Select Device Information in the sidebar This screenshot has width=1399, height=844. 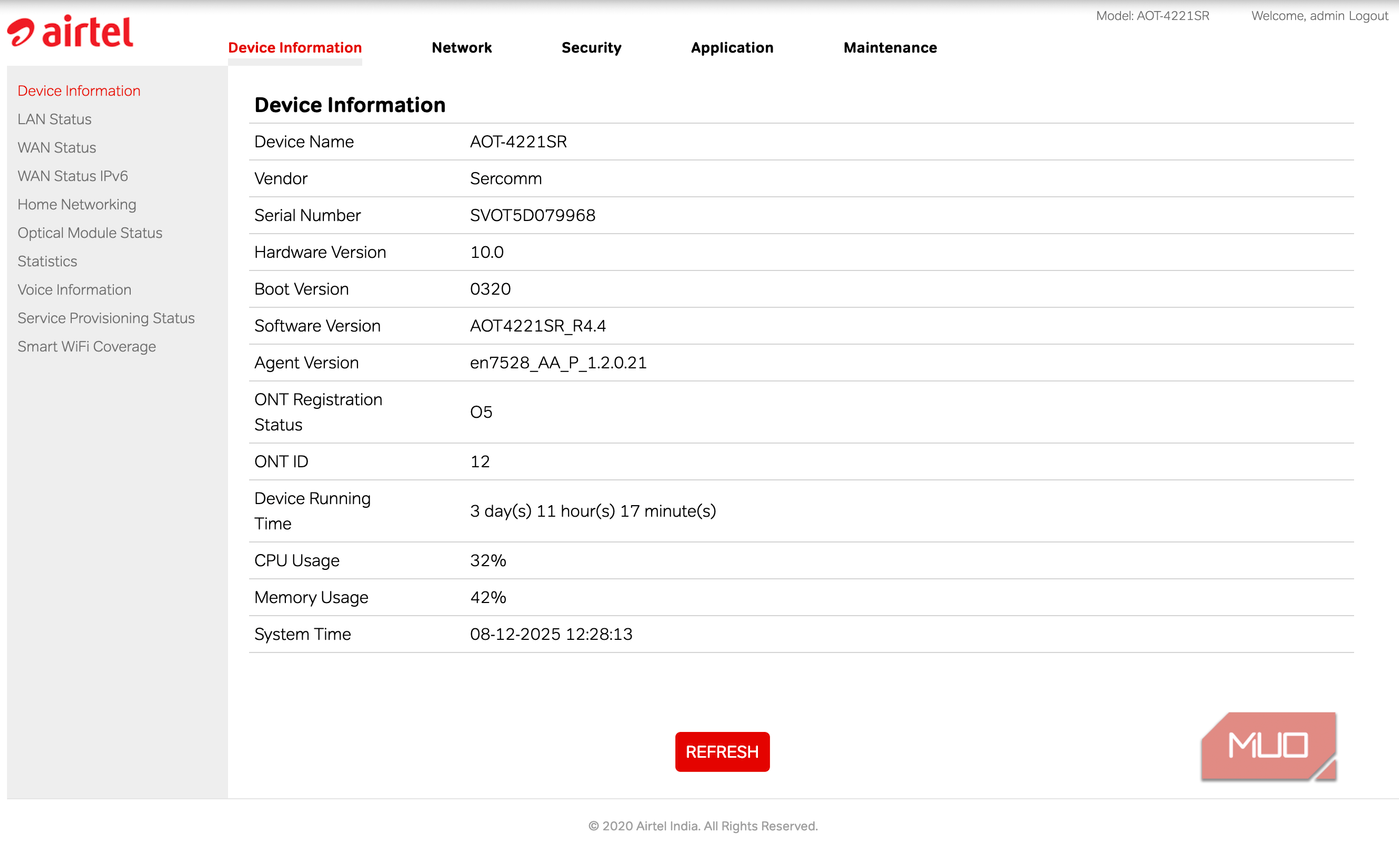[79, 90]
